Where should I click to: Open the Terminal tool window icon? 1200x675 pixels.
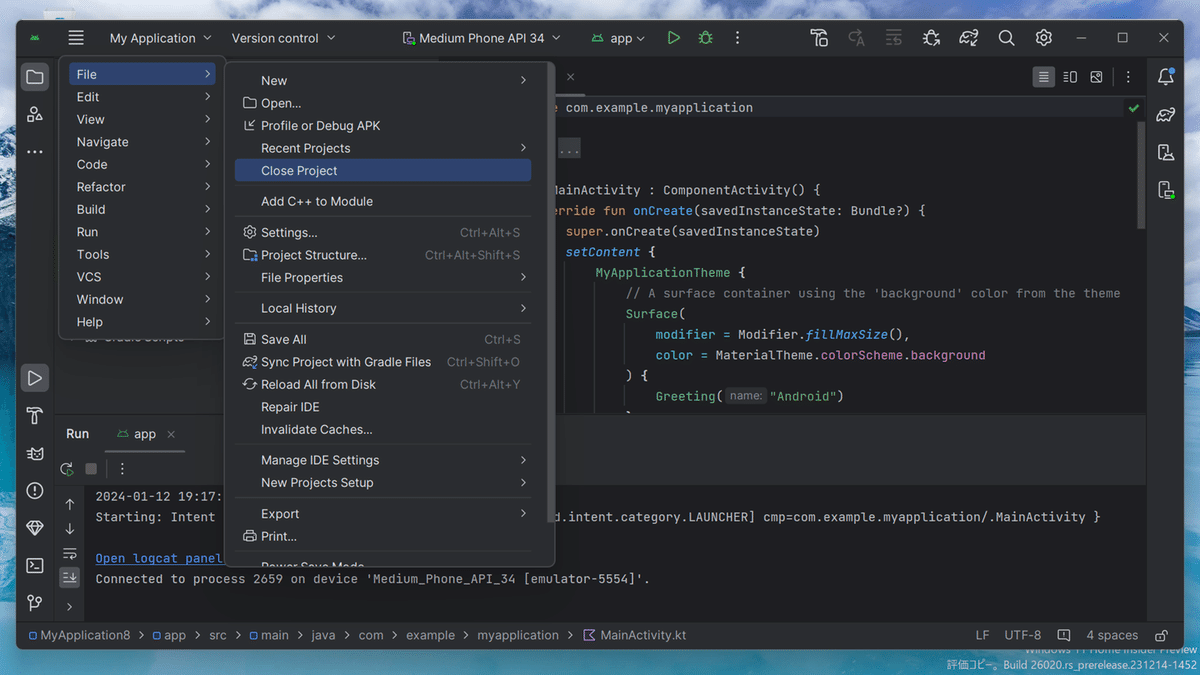click(35, 565)
